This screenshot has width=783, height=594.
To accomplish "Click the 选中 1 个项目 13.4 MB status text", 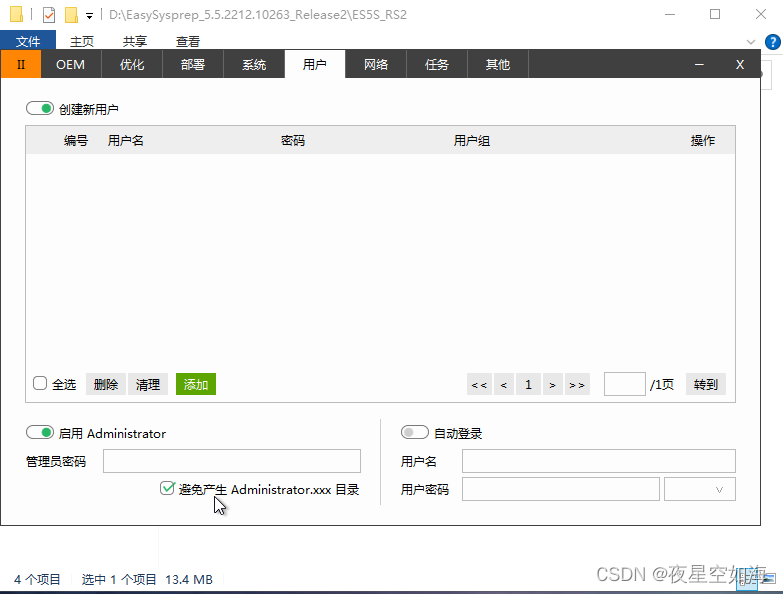I will point(147,579).
